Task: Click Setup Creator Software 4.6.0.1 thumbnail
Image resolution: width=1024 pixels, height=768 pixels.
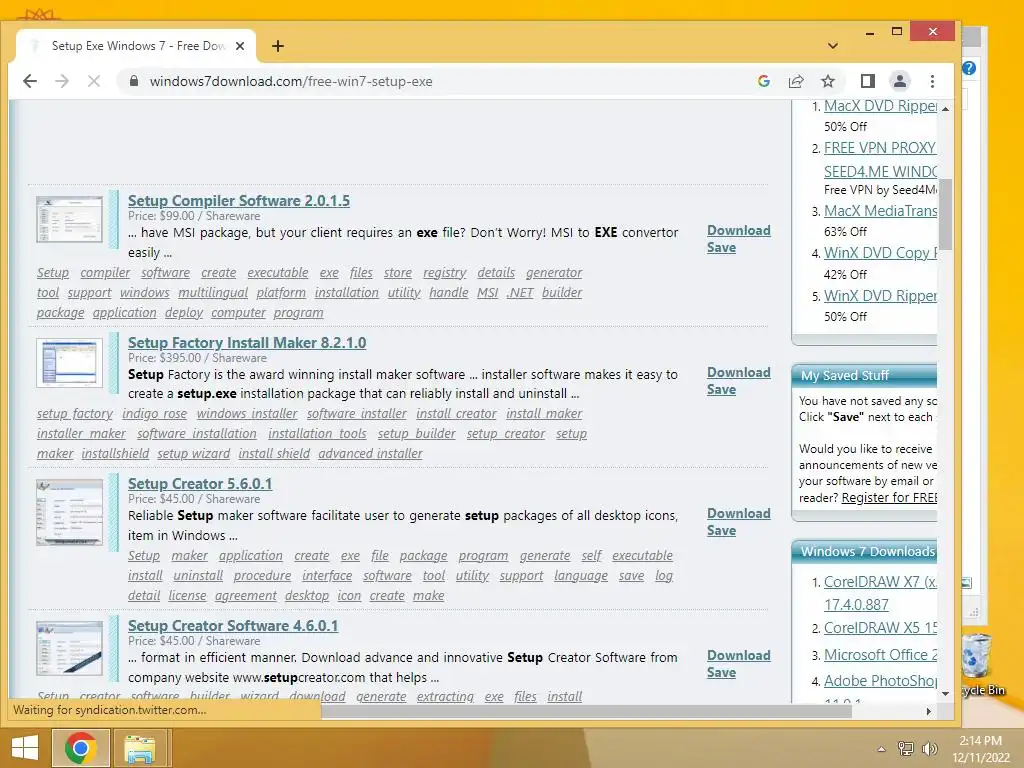Action: point(69,648)
